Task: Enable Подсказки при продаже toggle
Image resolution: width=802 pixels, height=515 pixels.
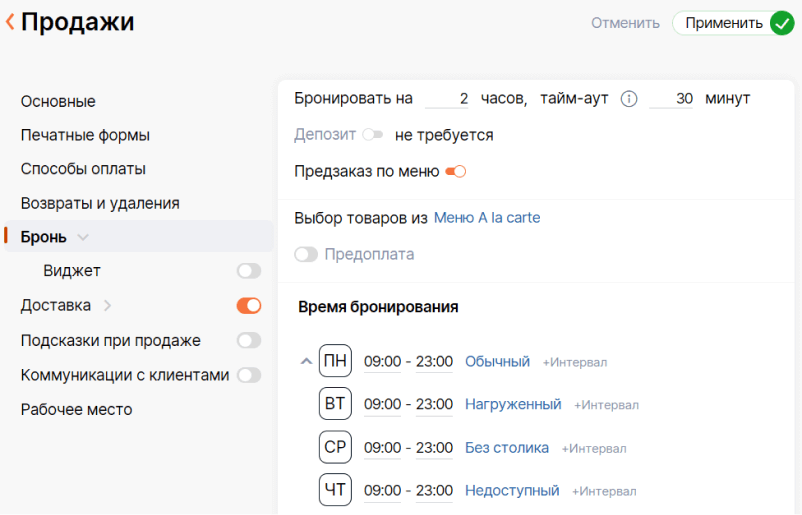Action: point(248,340)
